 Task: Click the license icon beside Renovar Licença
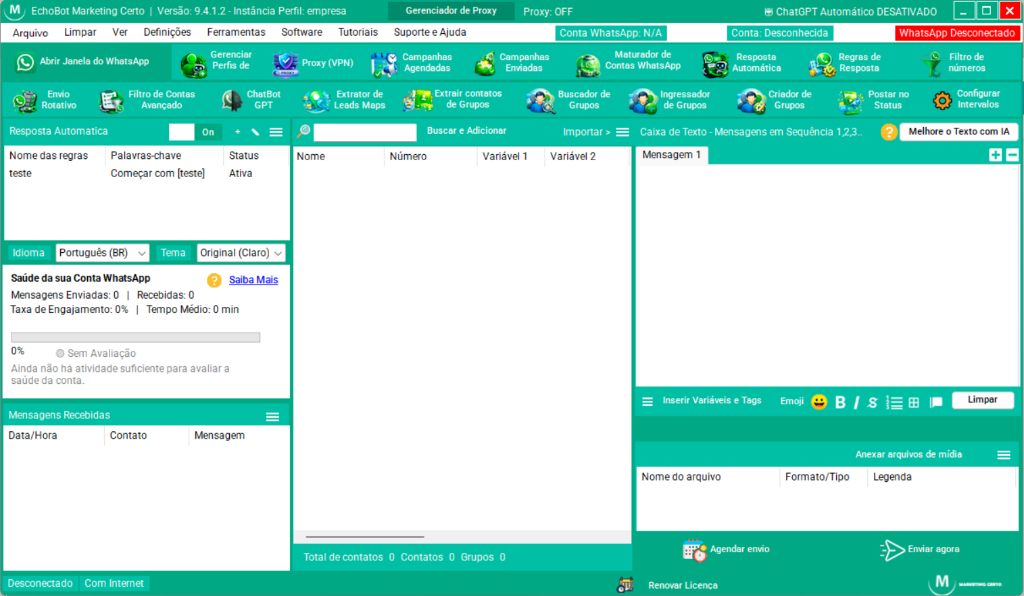pyautogui.click(x=625, y=585)
